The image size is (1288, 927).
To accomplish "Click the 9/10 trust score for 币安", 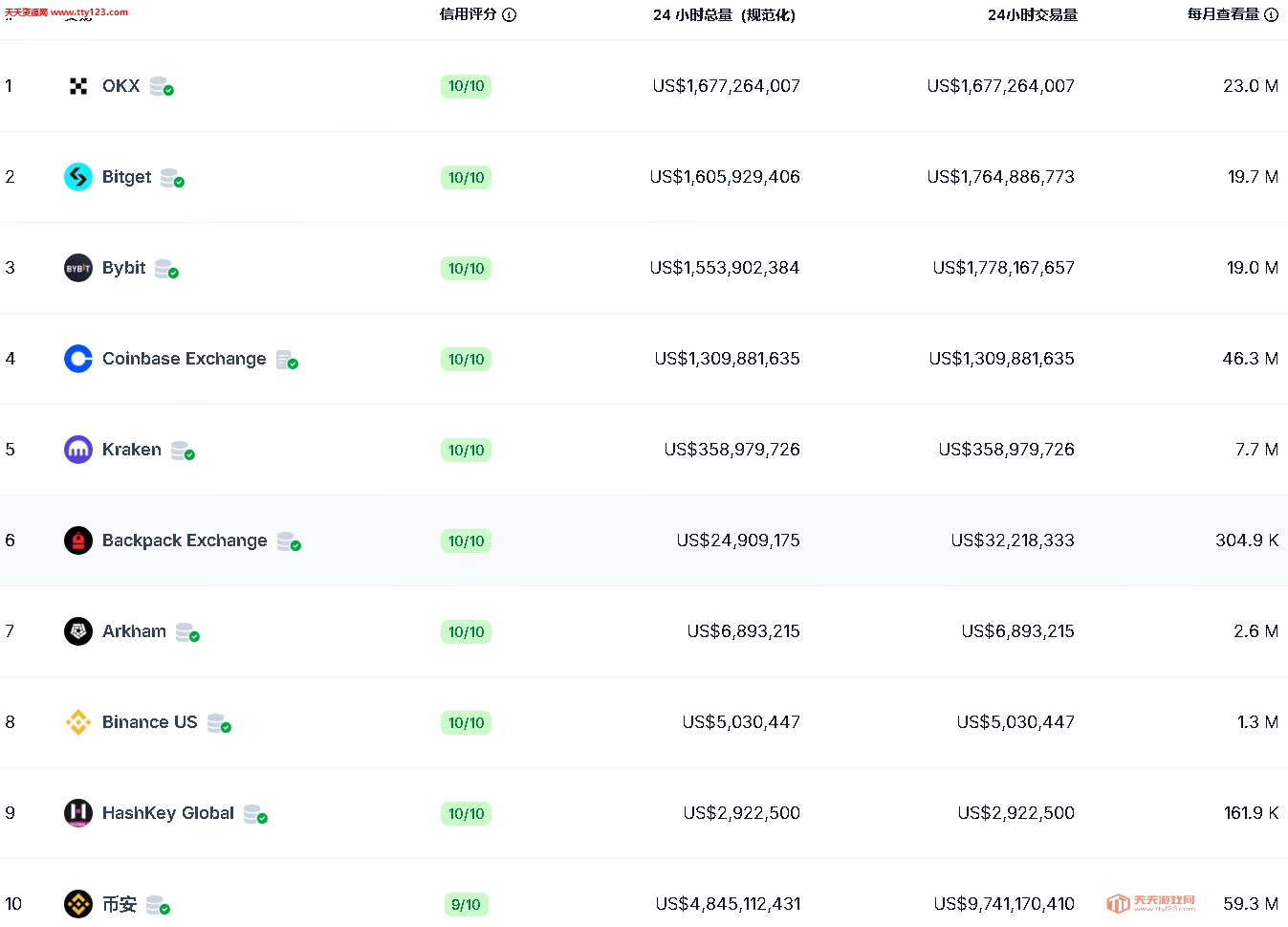I will 466,904.
